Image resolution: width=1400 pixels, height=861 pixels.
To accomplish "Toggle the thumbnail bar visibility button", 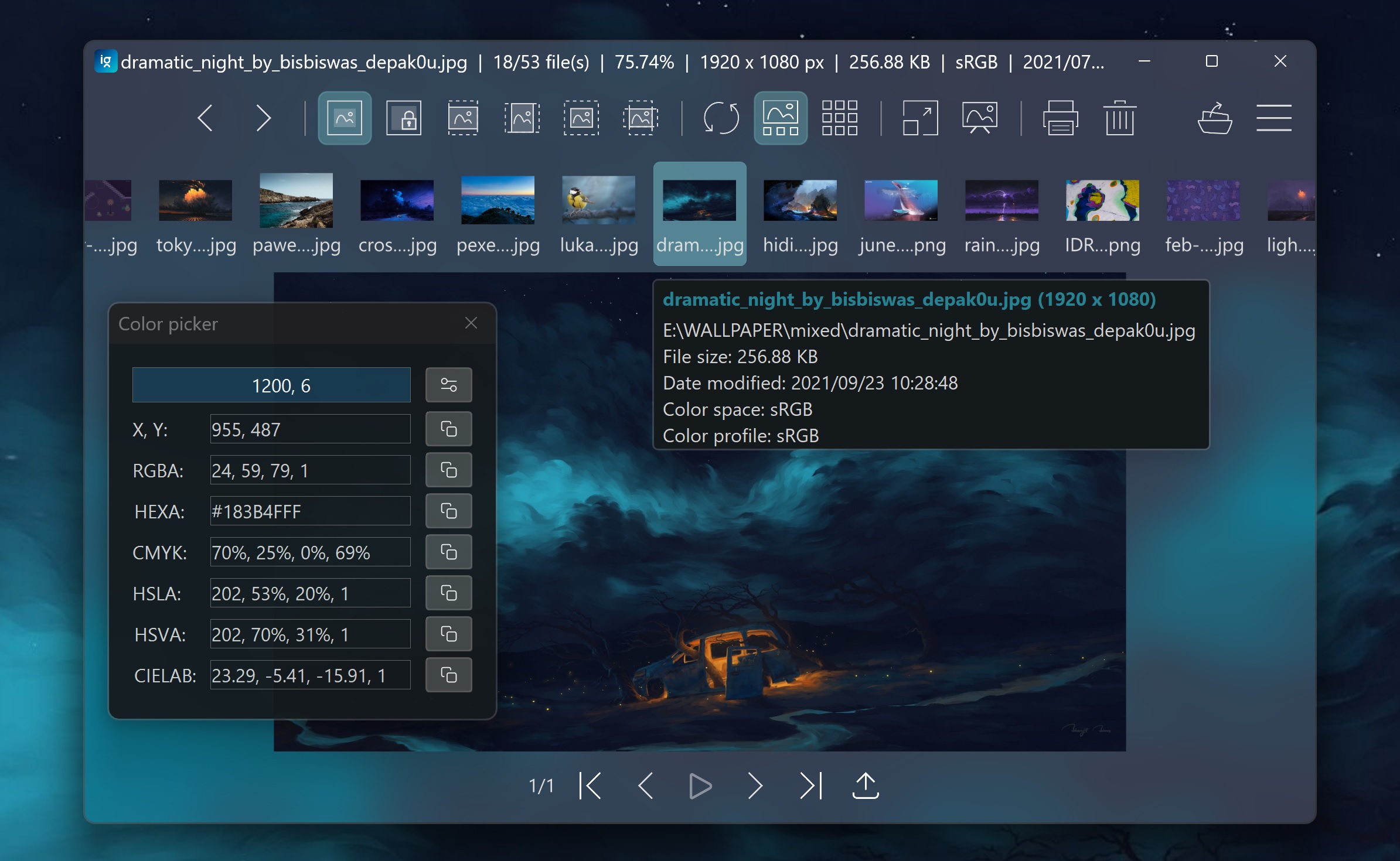I will click(x=780, y=118).
